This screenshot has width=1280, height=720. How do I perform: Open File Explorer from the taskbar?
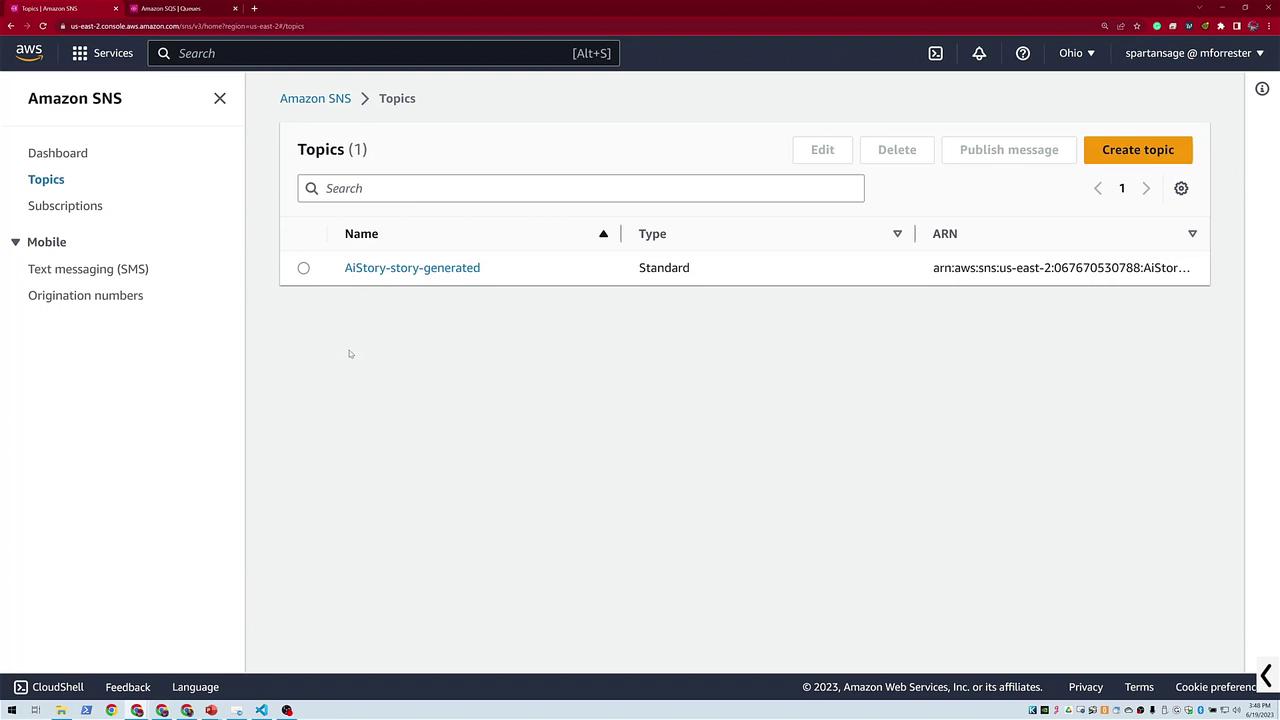(x=61, y=710)
